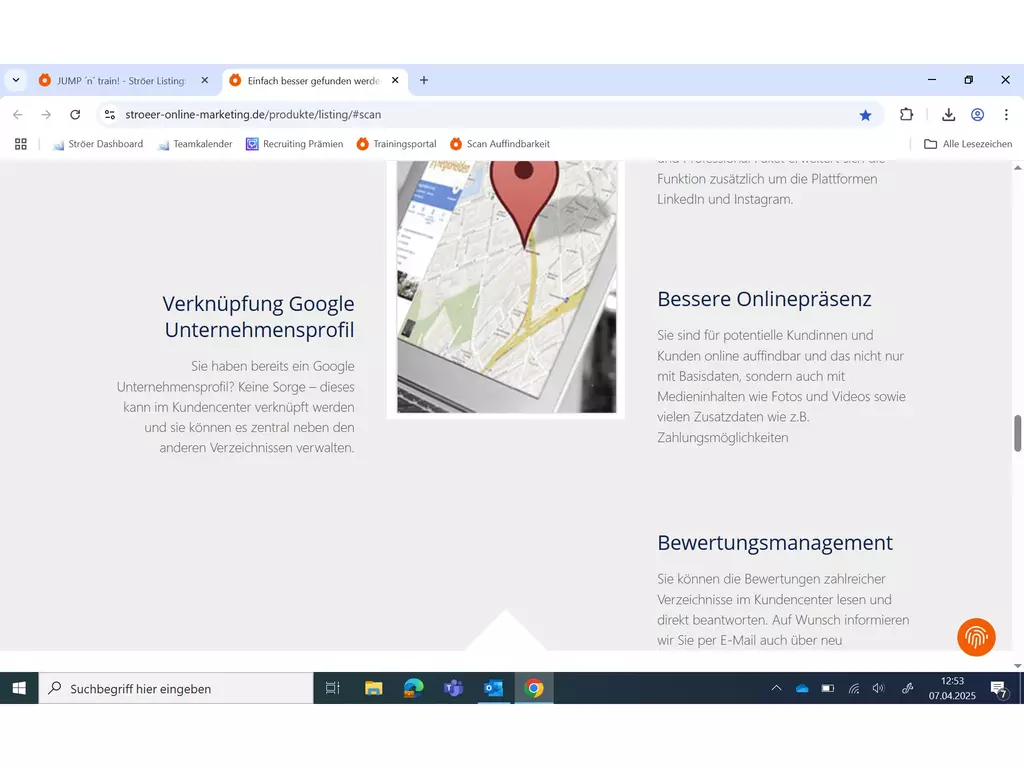This screenshot has height=768, width=1024.
Task: Reload the current page
Action: tap(75, 115)
